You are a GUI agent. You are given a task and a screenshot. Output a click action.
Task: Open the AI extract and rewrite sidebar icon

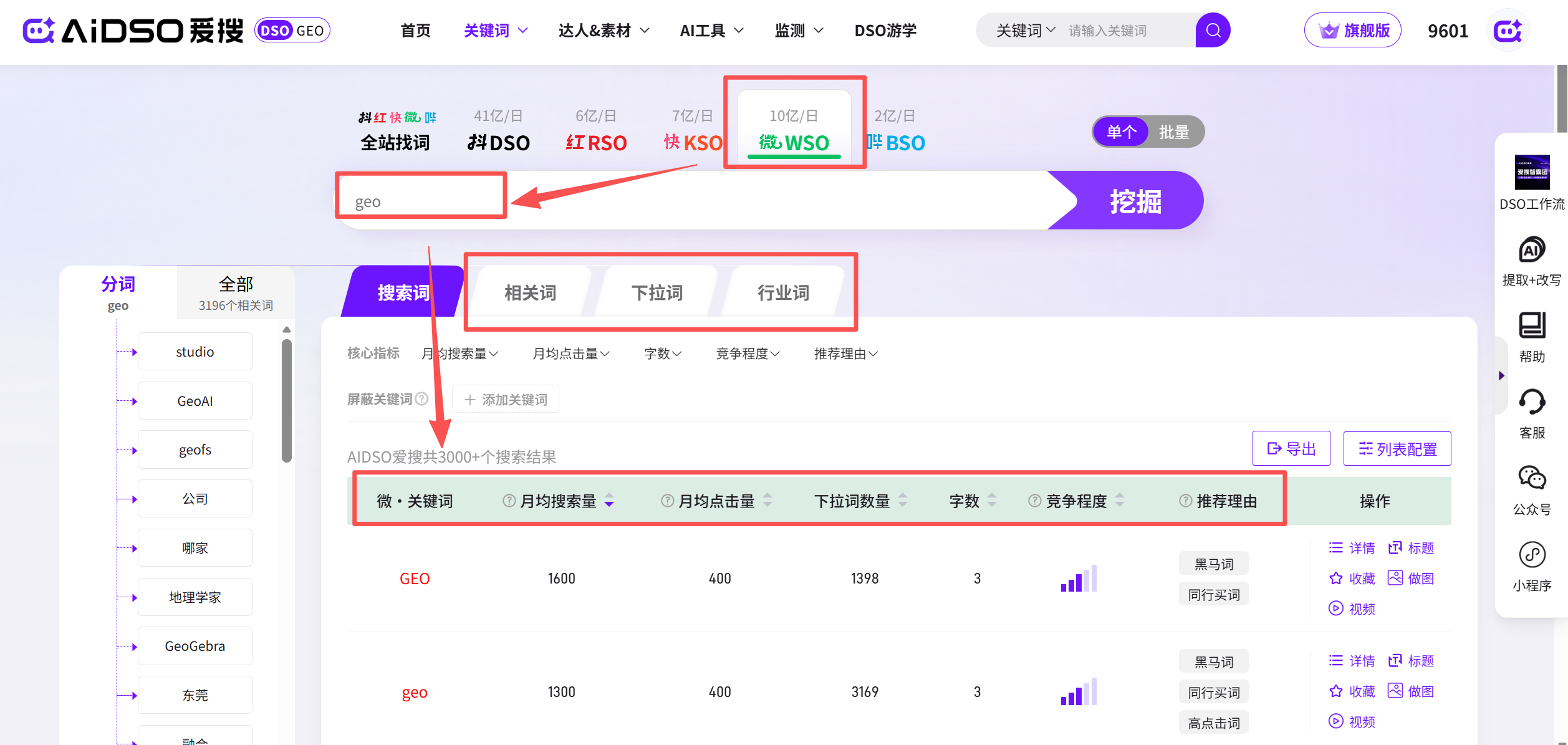(1531, 250)
